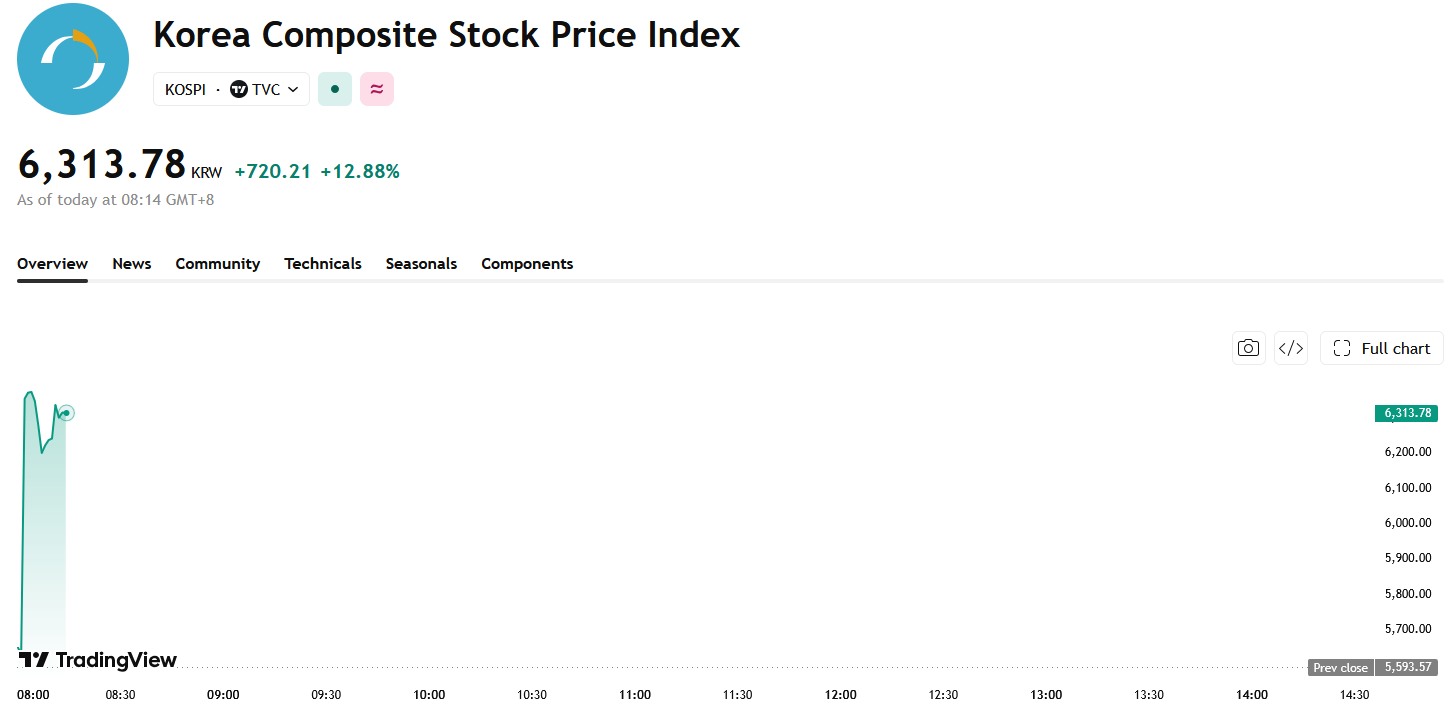Select the Technicals tab
Image resolution: width=1450 pixels, height=711 pixels.
(323, 264)
